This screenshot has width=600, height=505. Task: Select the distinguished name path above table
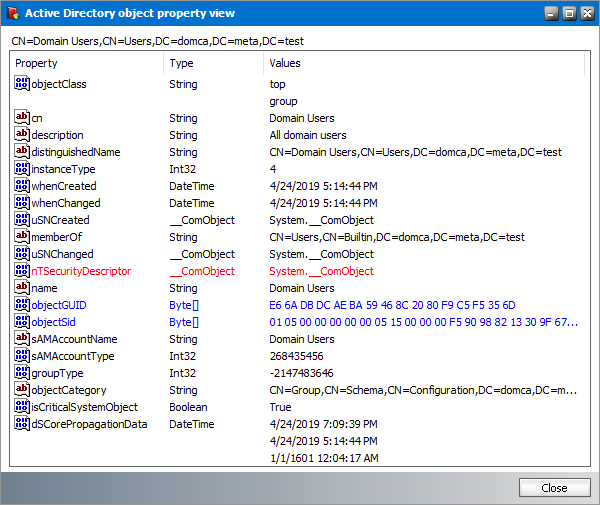pyautogui.click(x=157, y=41)
